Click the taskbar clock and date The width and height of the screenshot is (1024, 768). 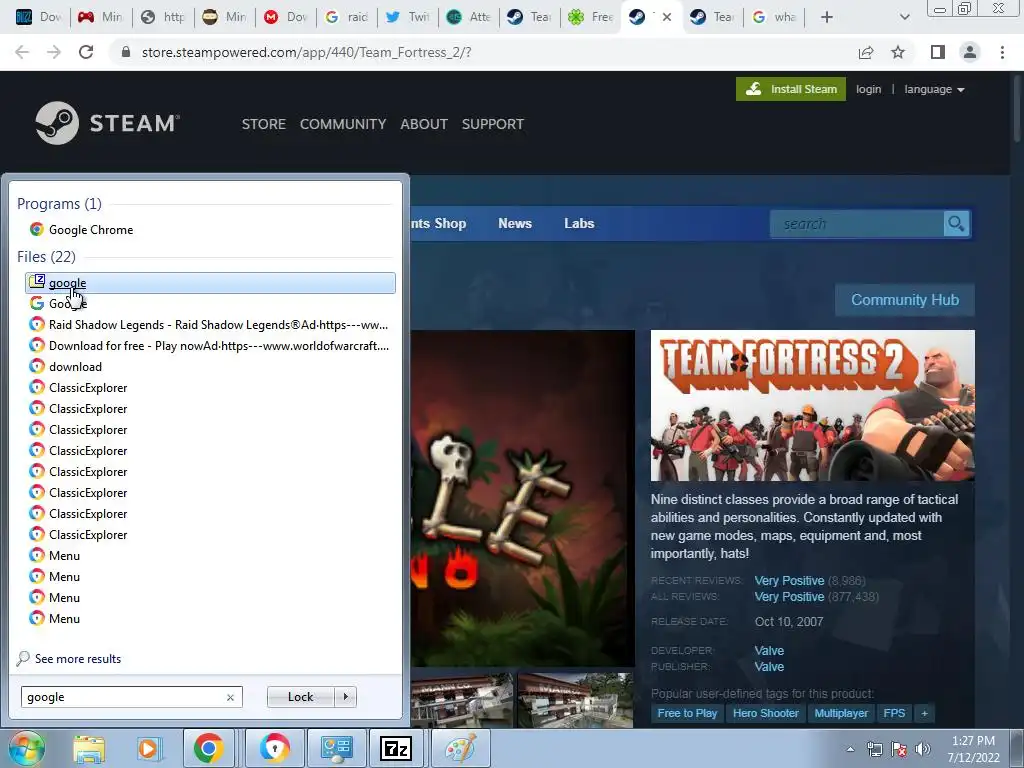(973, 749)
